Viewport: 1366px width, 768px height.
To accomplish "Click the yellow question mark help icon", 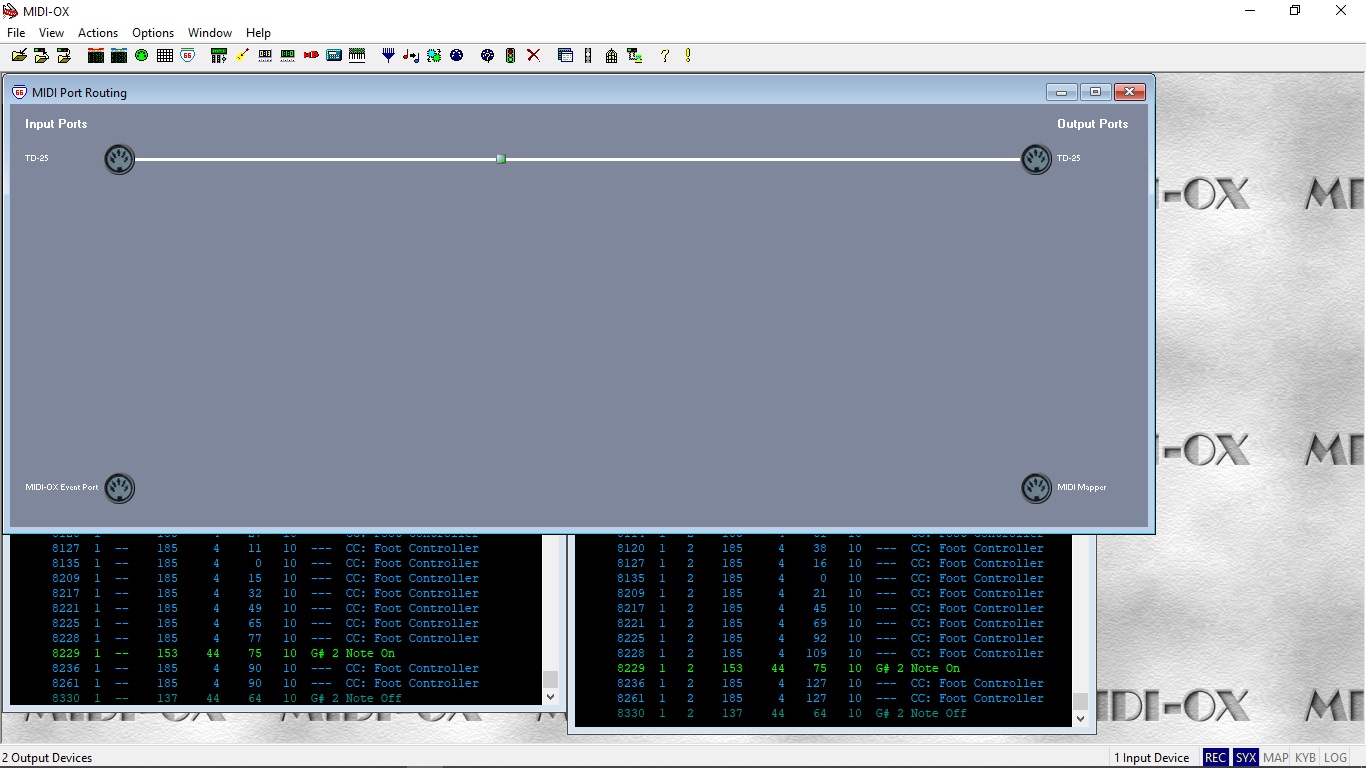I will [x=665, y=56].
